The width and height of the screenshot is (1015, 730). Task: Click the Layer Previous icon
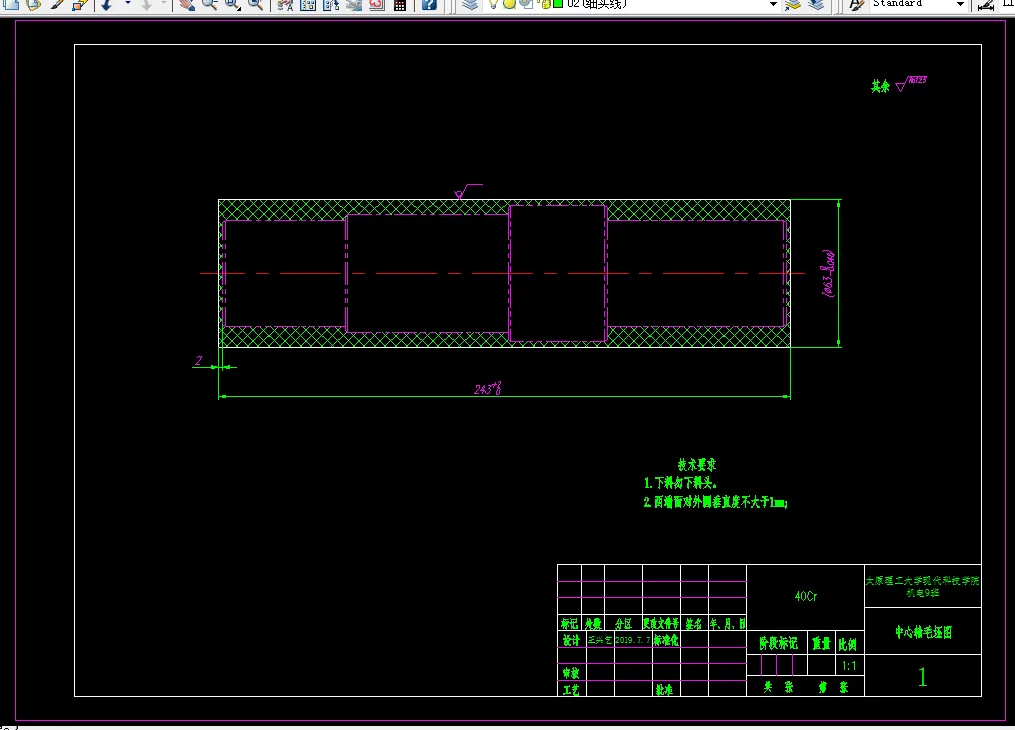[x=816, y=5]
